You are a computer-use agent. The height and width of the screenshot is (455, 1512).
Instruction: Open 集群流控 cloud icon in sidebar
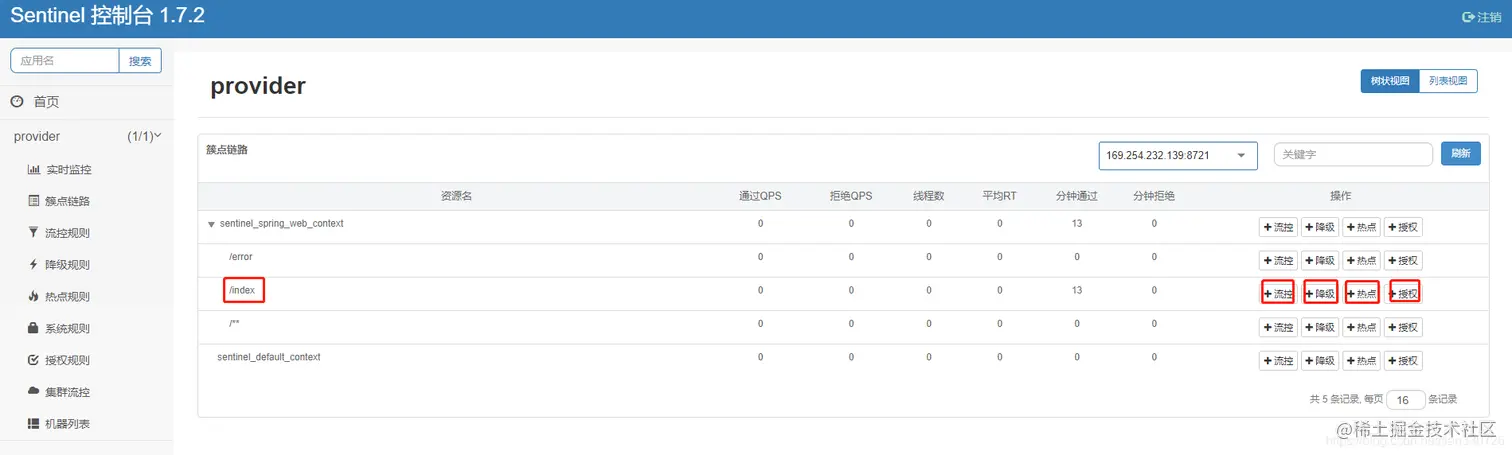click(x=34, y=392)
